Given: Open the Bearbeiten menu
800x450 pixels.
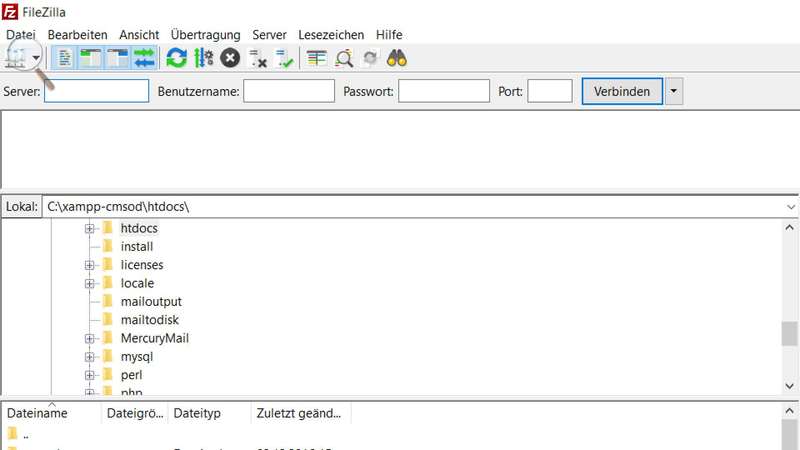Looking at the screenshot, I should click(78, 35).
